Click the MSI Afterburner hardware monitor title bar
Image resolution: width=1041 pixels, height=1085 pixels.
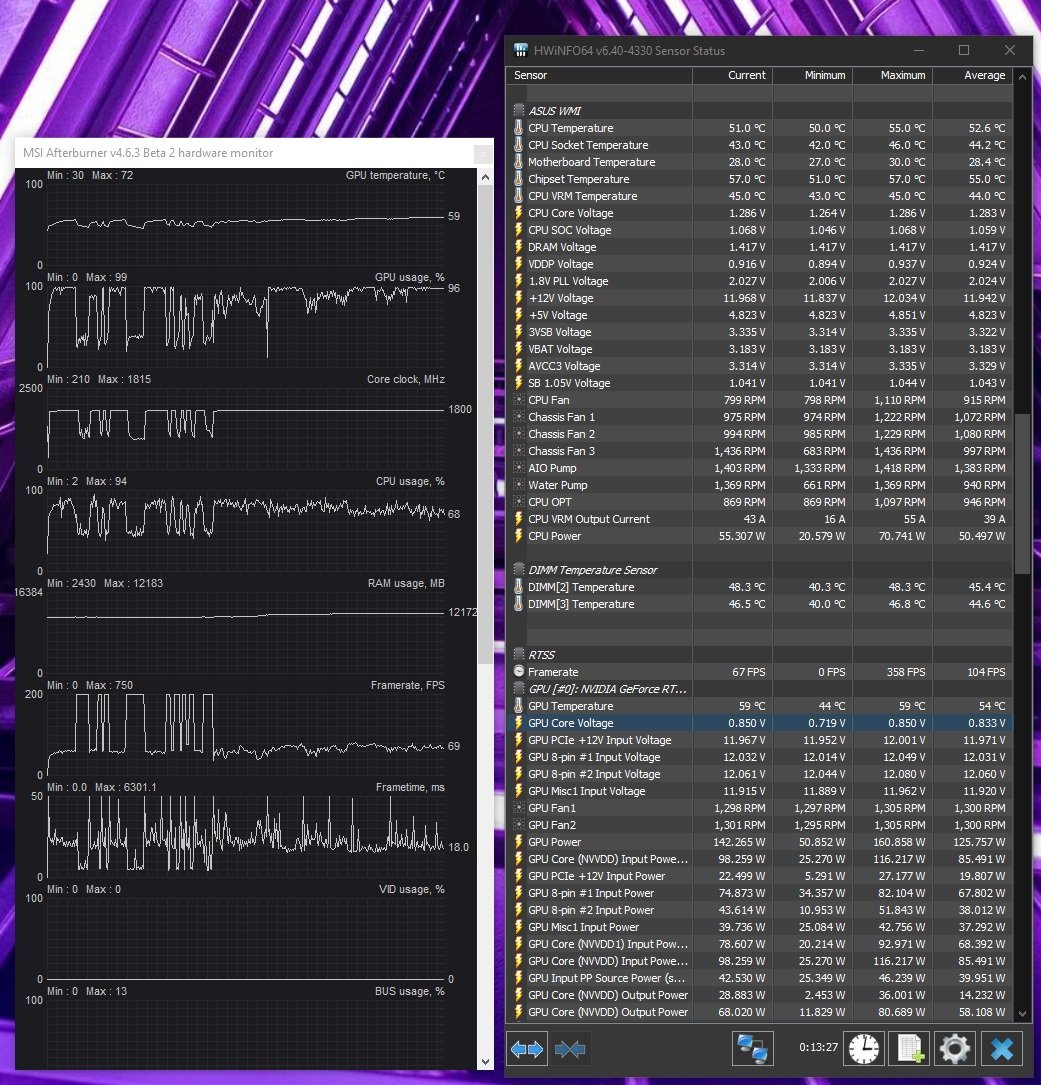[x=254, y=153]
